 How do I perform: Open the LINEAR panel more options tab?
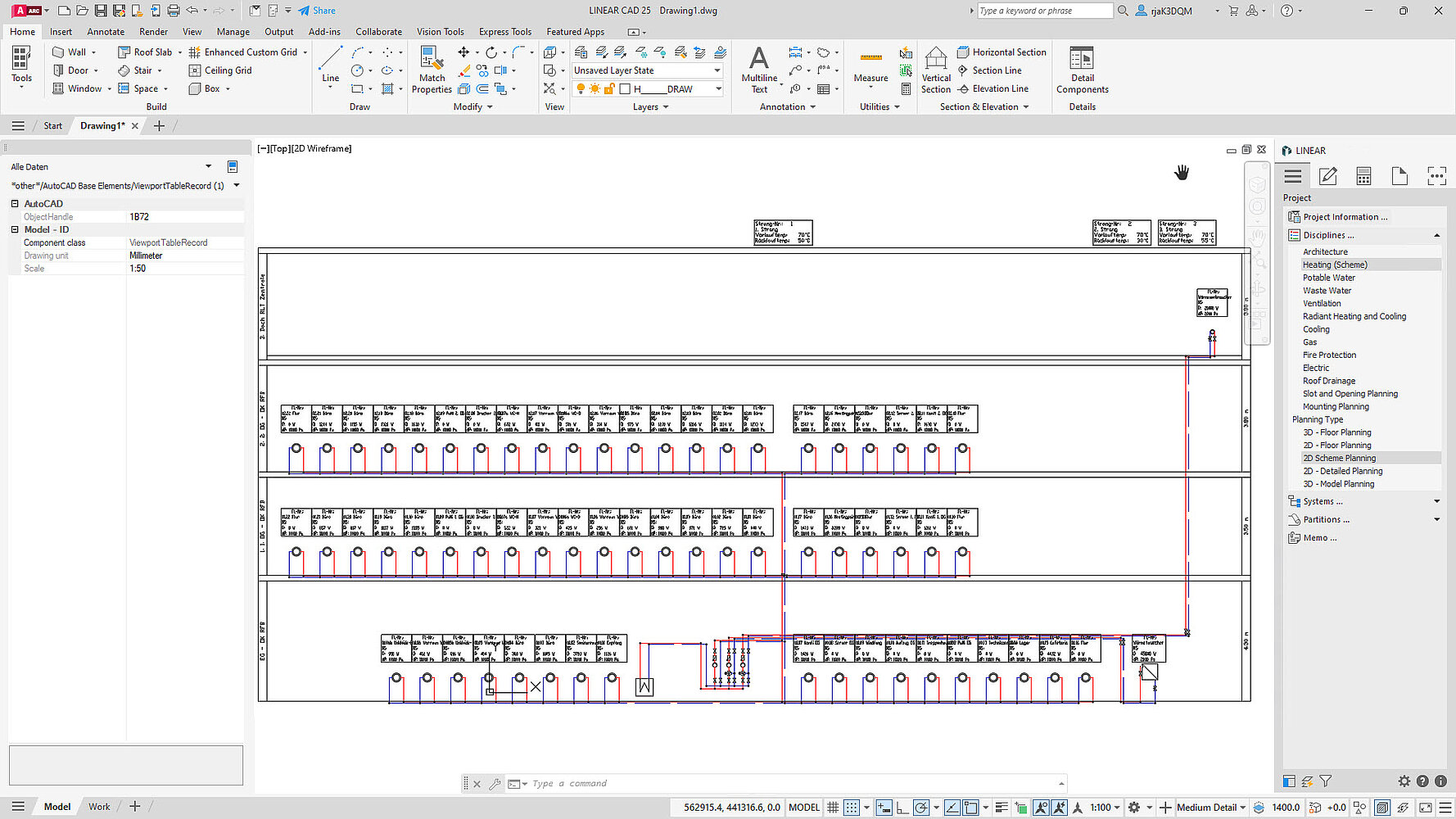pyautogui.click(x=1436, y=176)
